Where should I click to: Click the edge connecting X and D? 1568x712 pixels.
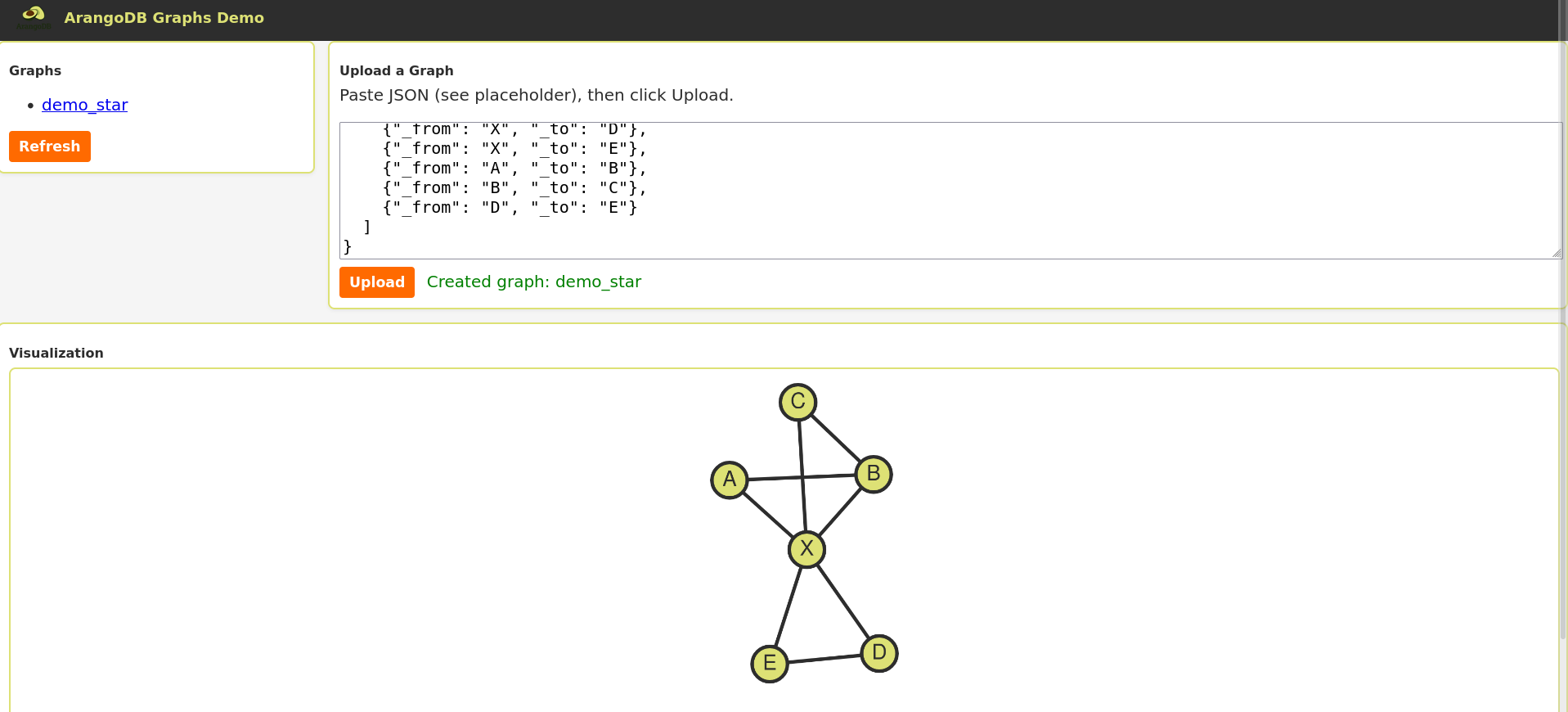[x=843, y=602]
